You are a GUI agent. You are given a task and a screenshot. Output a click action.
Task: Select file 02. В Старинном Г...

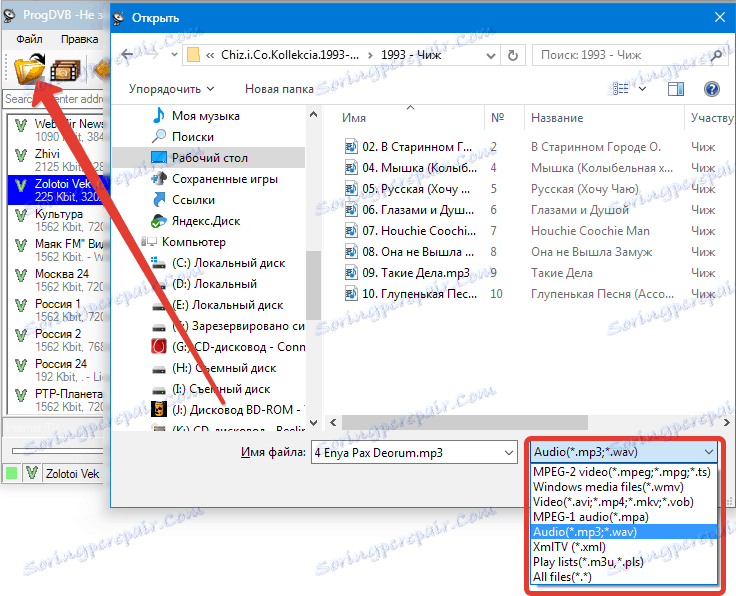(417, 147)
